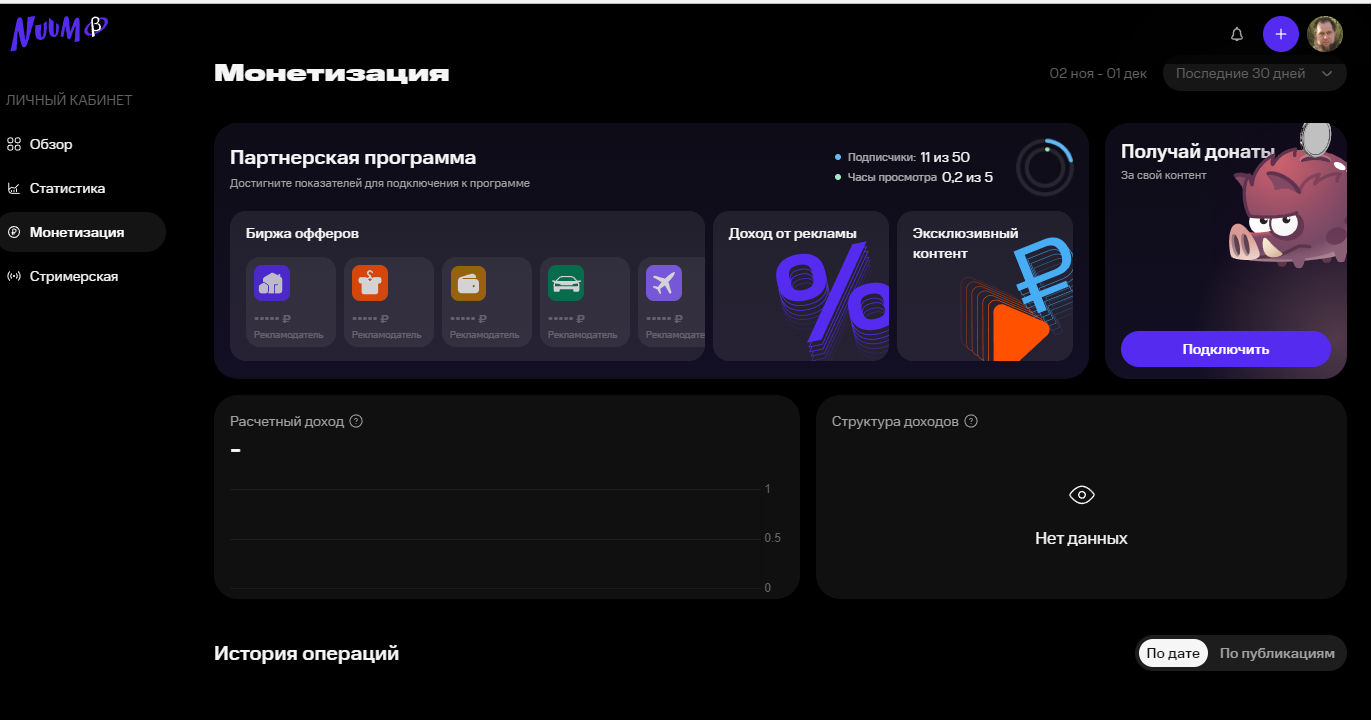Image resolution: width=1371 pixels, height=720 pixels.
Task: Select the house offer icon
Action: pos(272,283)
